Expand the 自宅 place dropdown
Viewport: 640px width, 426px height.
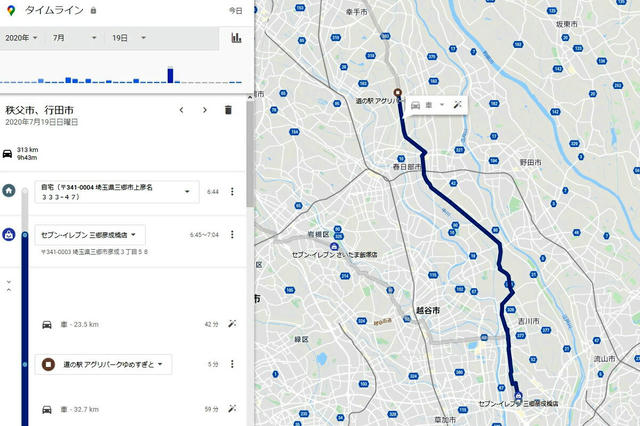[x=187, y=191]
